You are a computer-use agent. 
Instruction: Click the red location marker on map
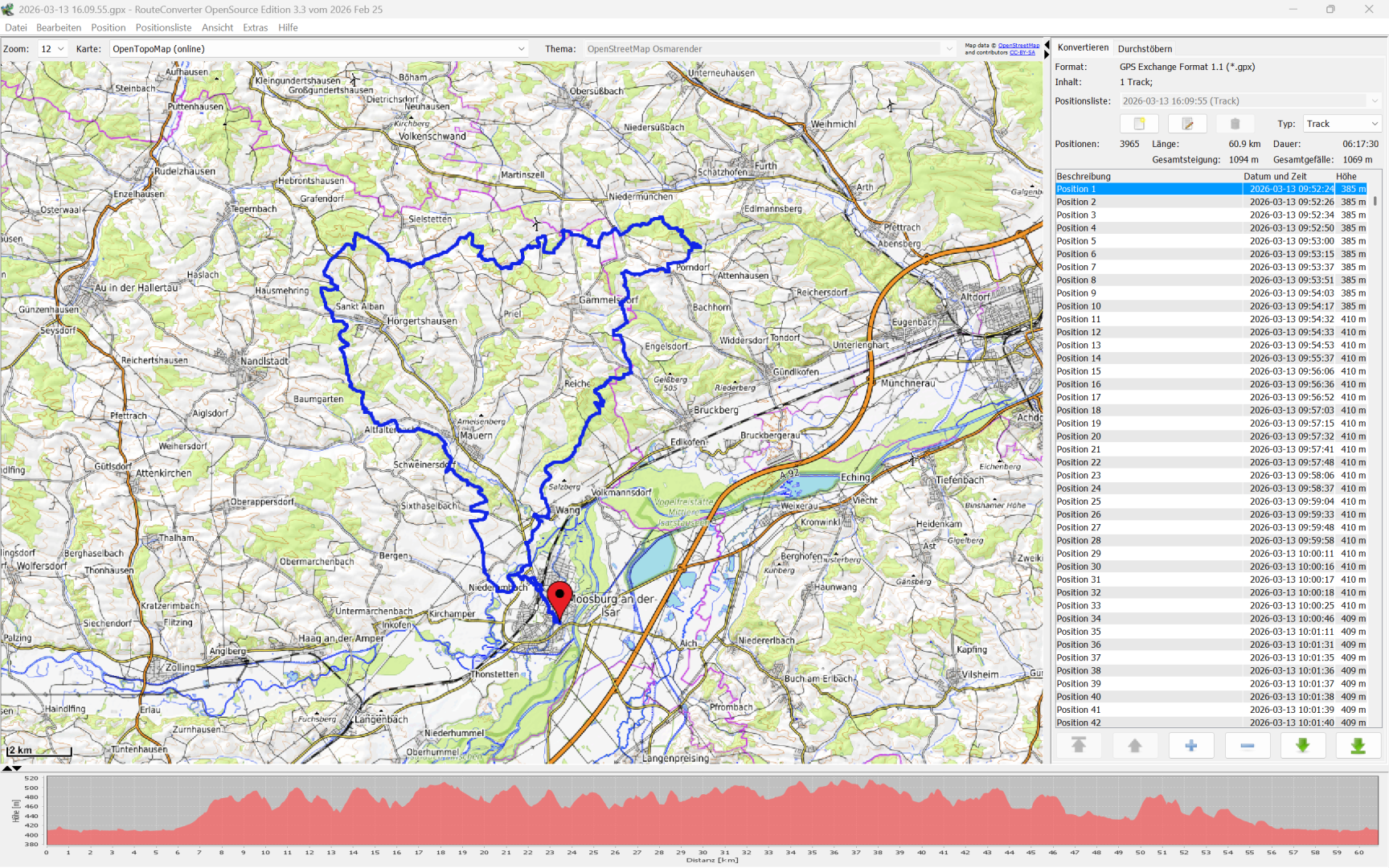point(559,599)
